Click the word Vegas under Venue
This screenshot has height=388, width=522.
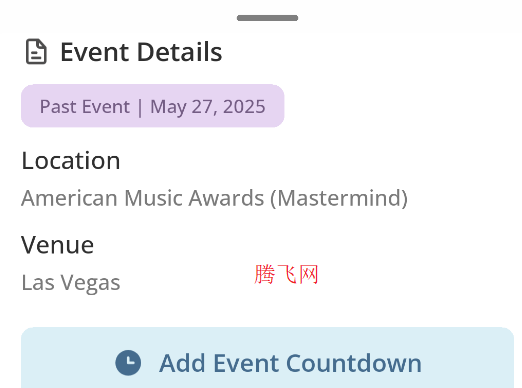coord(90,283)
